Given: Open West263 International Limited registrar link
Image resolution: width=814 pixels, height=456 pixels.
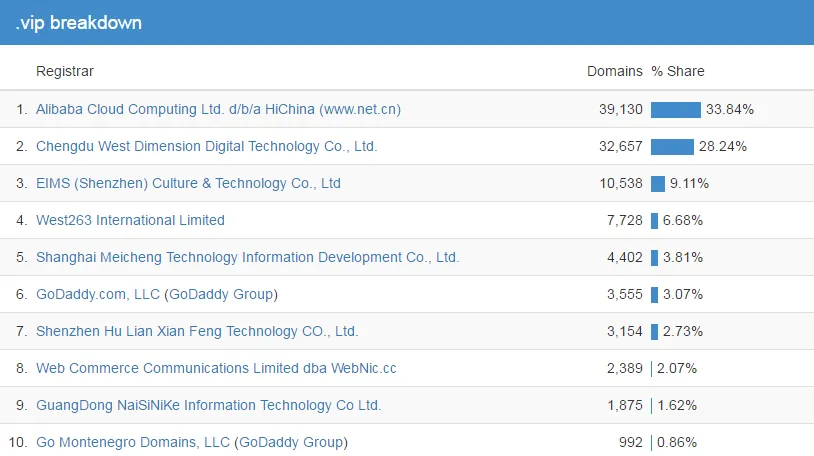Looking at the screenshot, I should [130, 220].
